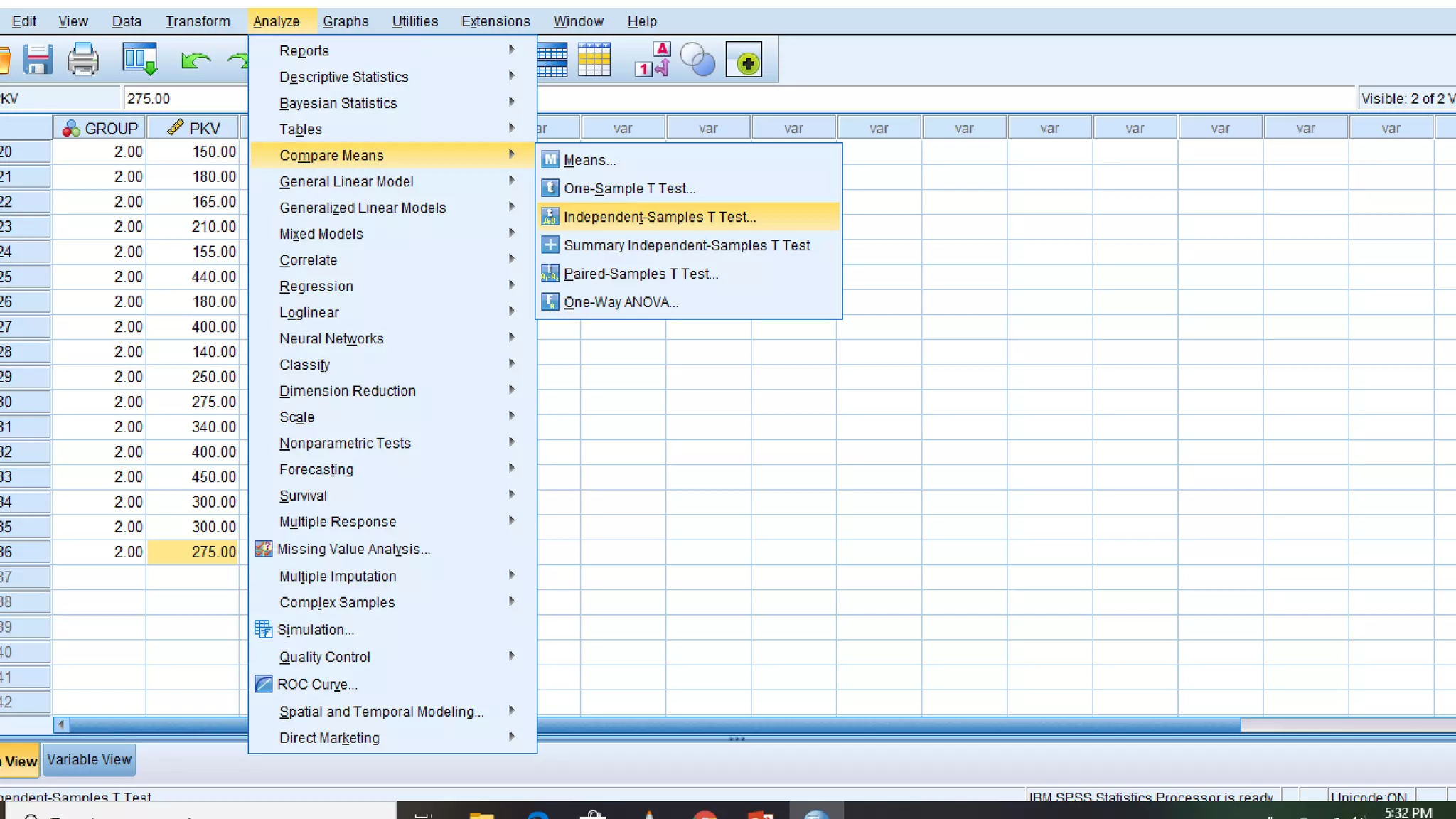Screen dimensions: 1456x819
Task: Click the cell value field showing 275.00
Action: 185,99
